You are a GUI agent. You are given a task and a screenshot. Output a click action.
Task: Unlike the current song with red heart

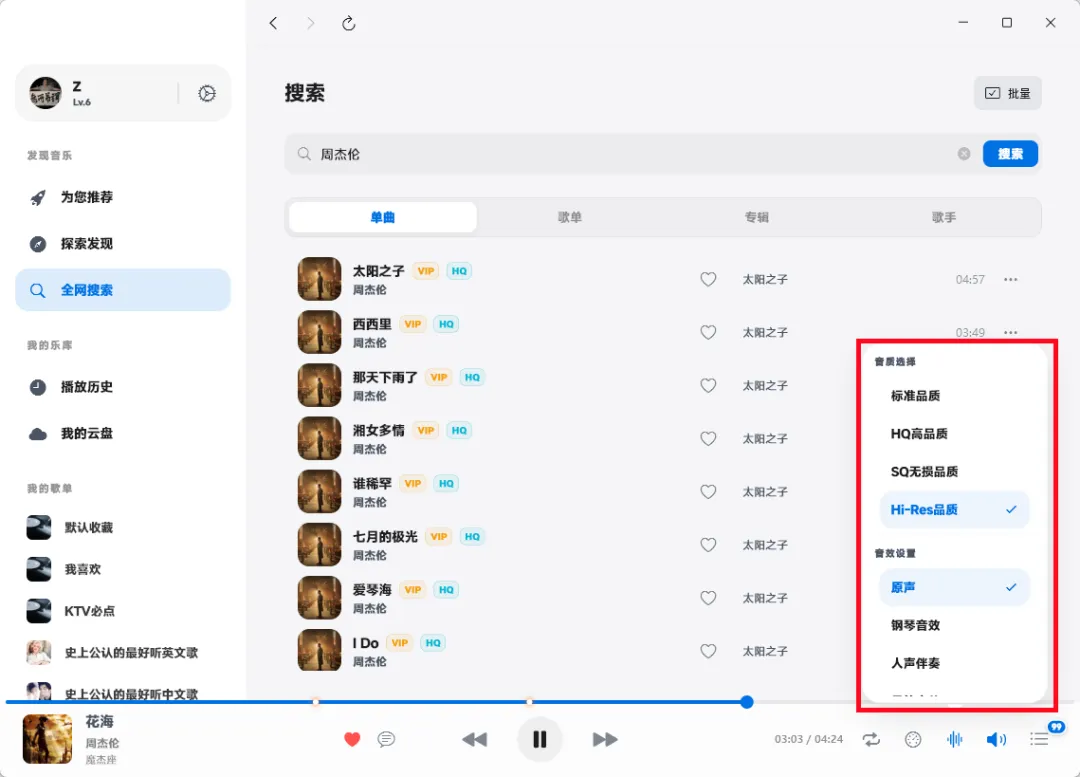(x=352, y=739)
